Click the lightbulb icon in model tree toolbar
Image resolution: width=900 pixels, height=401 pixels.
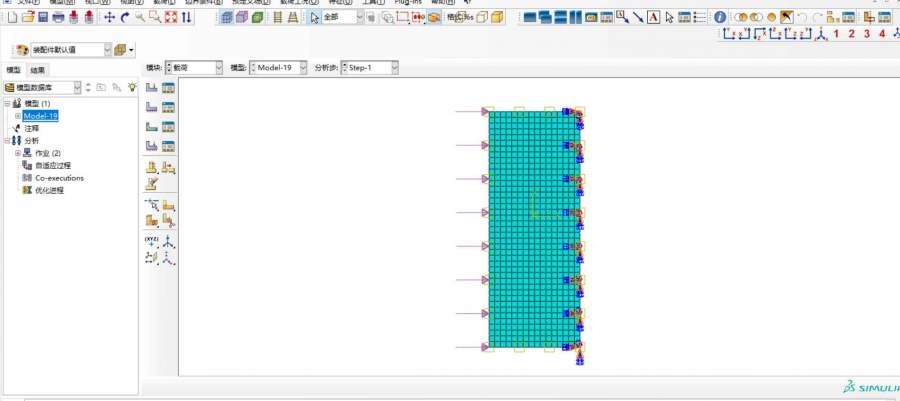click(x=132, y=88)
